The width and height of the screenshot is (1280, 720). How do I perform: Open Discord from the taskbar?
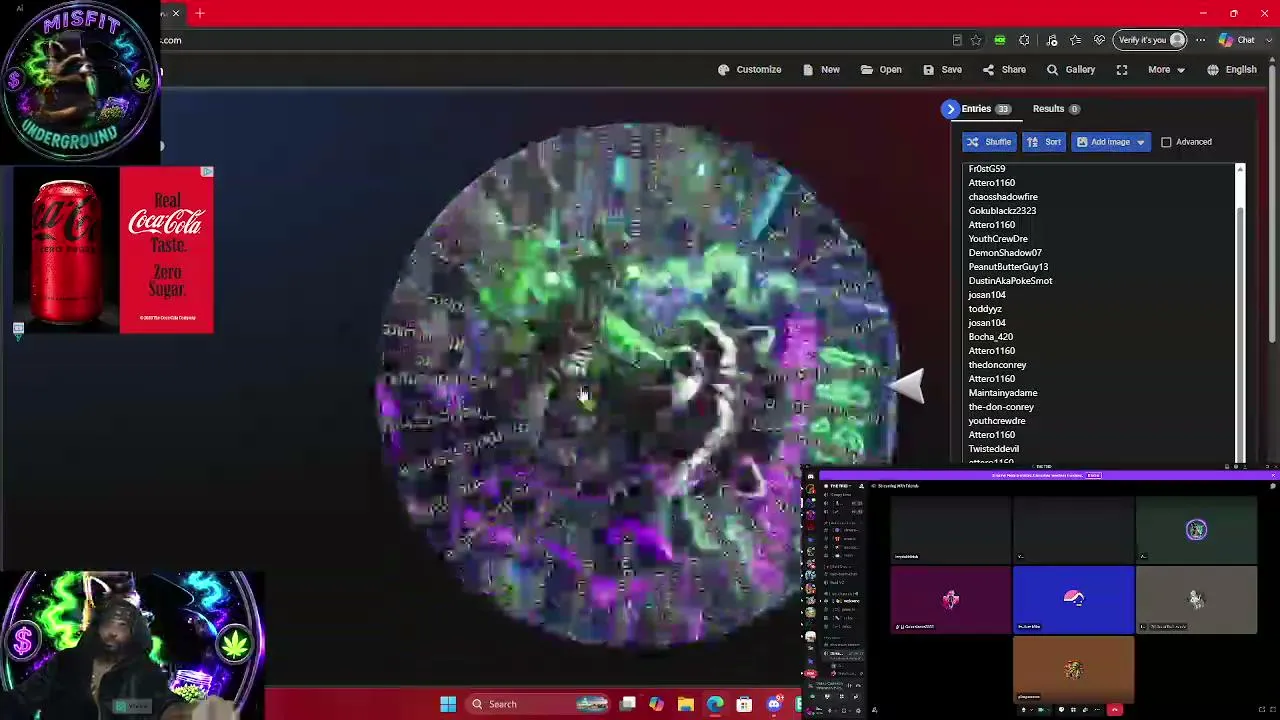coord(774,704)
